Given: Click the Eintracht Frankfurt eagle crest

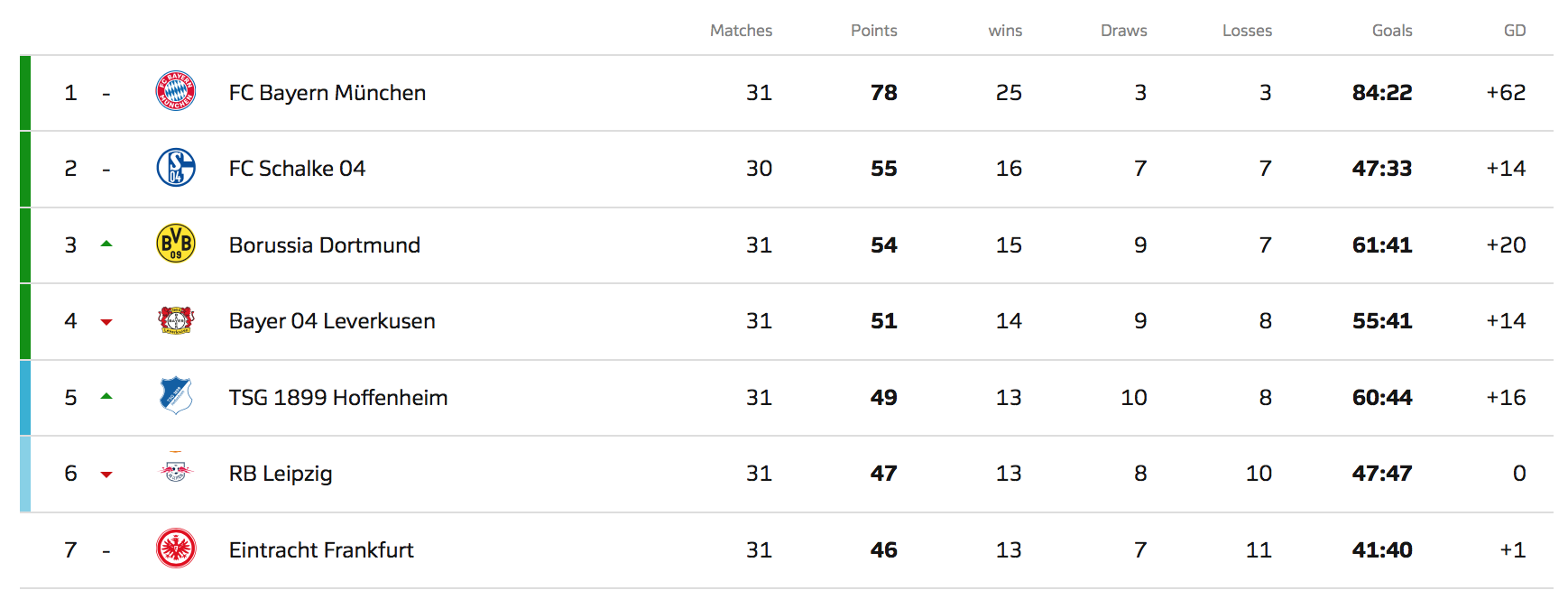Looking at the screenshot, I should (x=176, y=549).
